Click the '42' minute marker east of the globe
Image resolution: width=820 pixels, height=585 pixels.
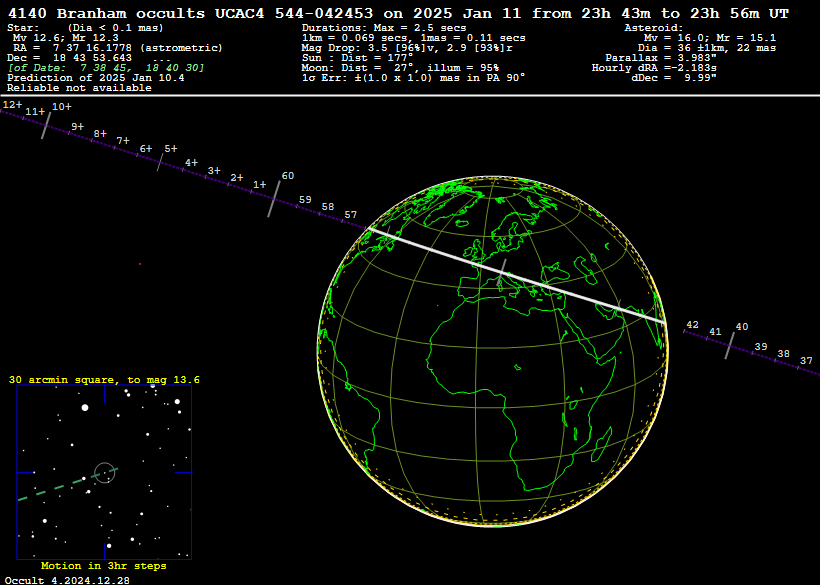point(692,325)
